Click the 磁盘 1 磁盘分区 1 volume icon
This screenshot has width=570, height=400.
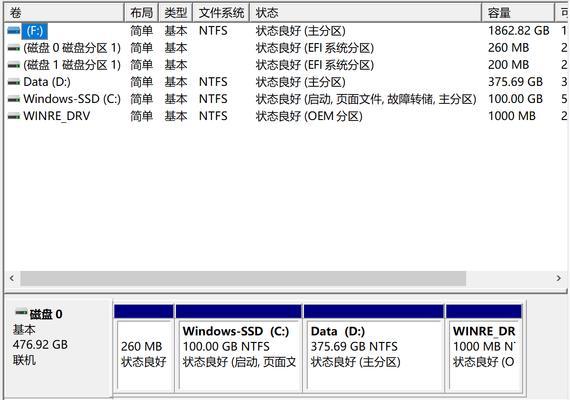coord(13,65)
